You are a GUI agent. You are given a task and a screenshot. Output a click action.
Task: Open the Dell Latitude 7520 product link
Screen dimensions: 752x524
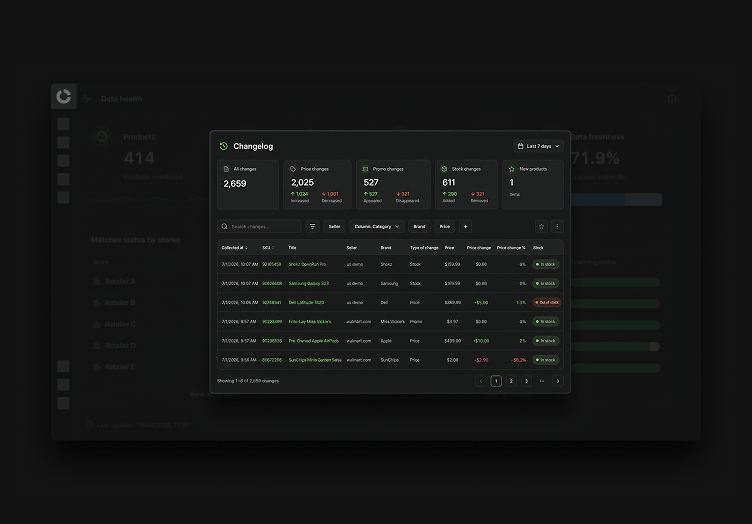click(306, 303)
